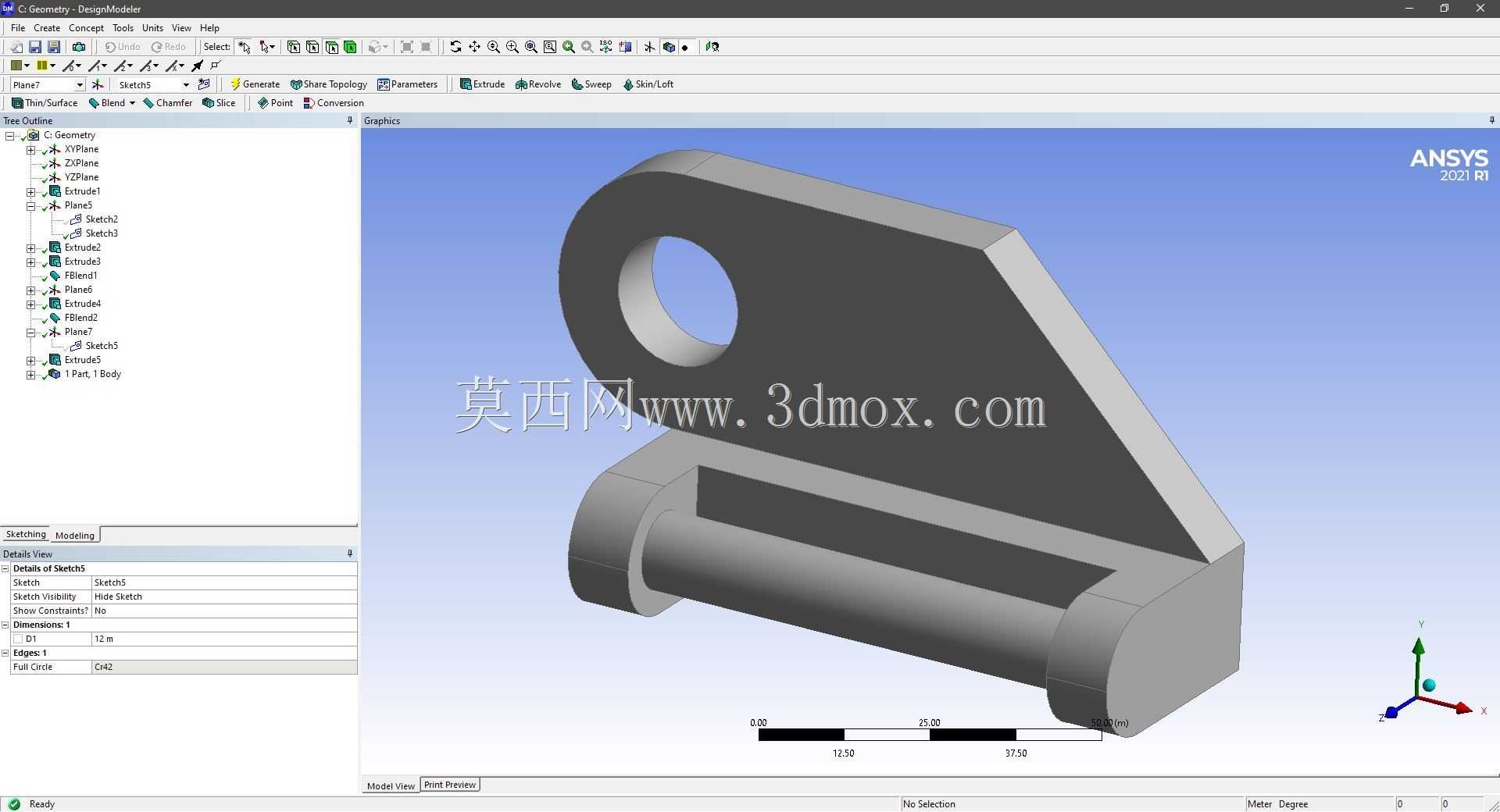
Task: Collapse the Details of Sketch5 section
Action: (5, 568)
